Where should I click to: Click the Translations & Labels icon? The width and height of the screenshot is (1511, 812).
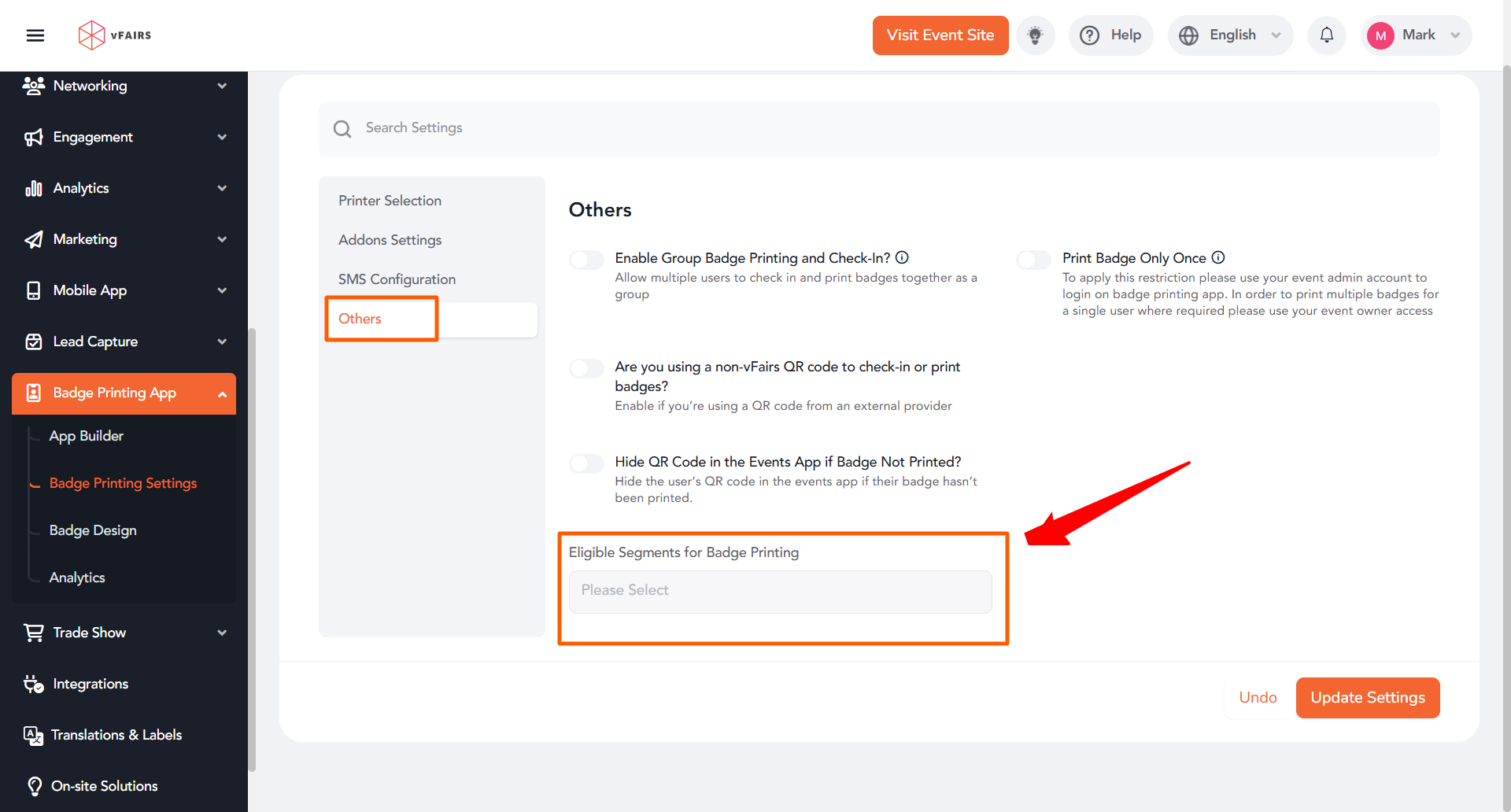point(33,735)
